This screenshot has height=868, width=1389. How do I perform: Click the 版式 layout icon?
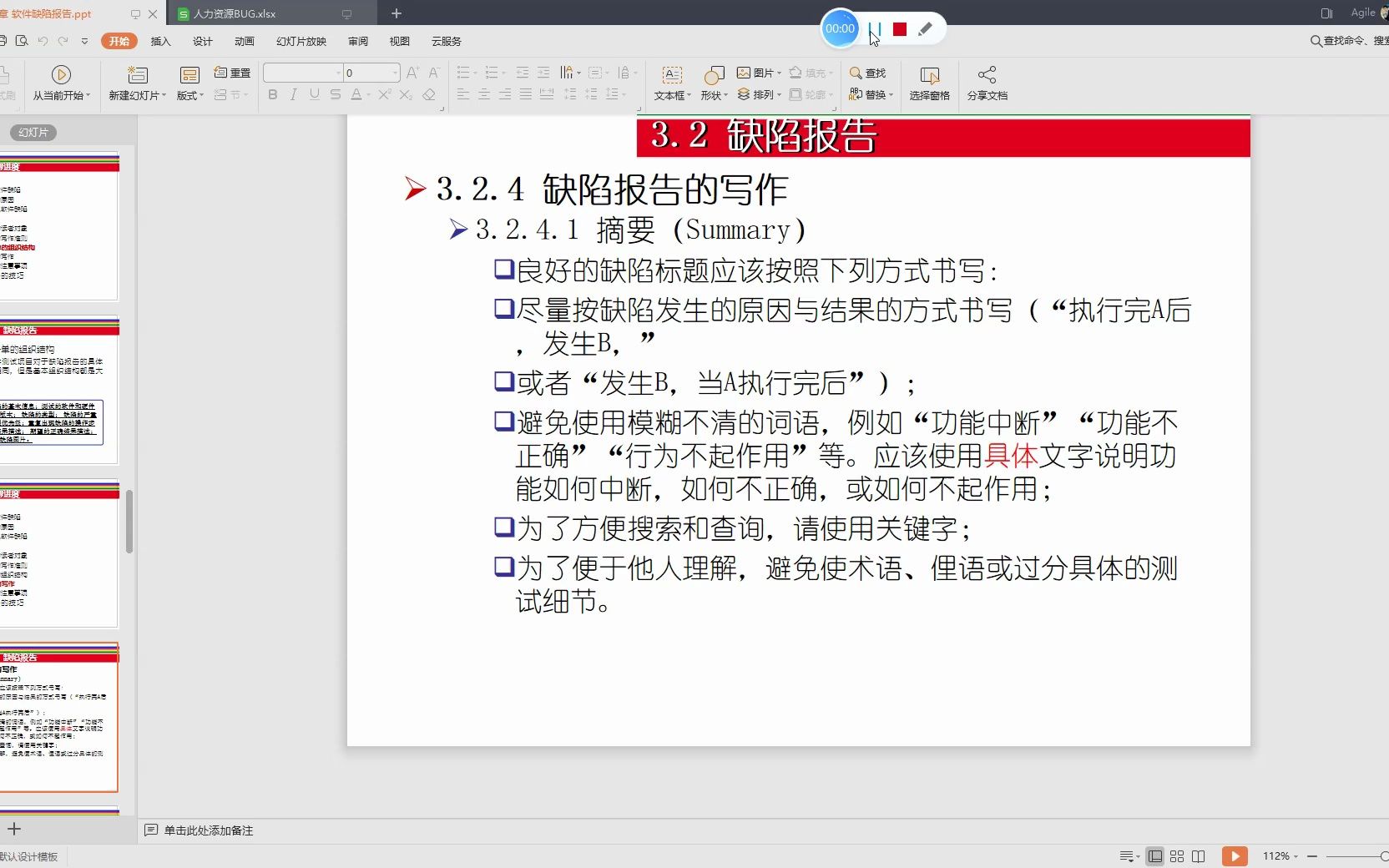(190, 74)
